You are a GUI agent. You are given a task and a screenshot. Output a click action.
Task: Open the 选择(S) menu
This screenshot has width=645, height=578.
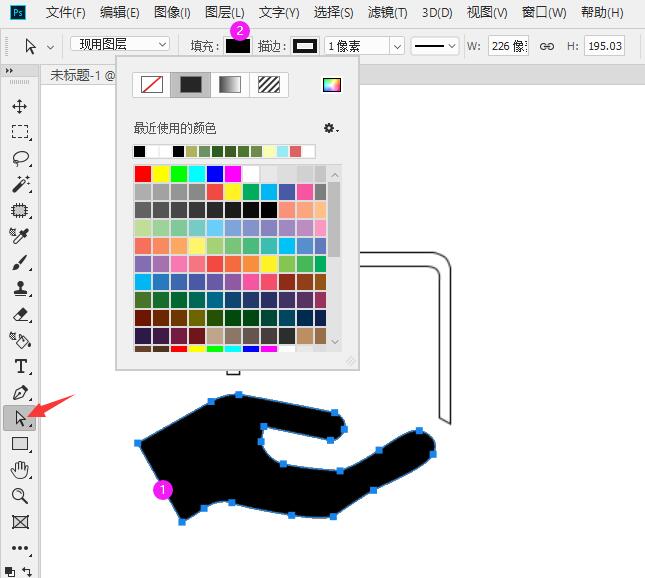333,13
